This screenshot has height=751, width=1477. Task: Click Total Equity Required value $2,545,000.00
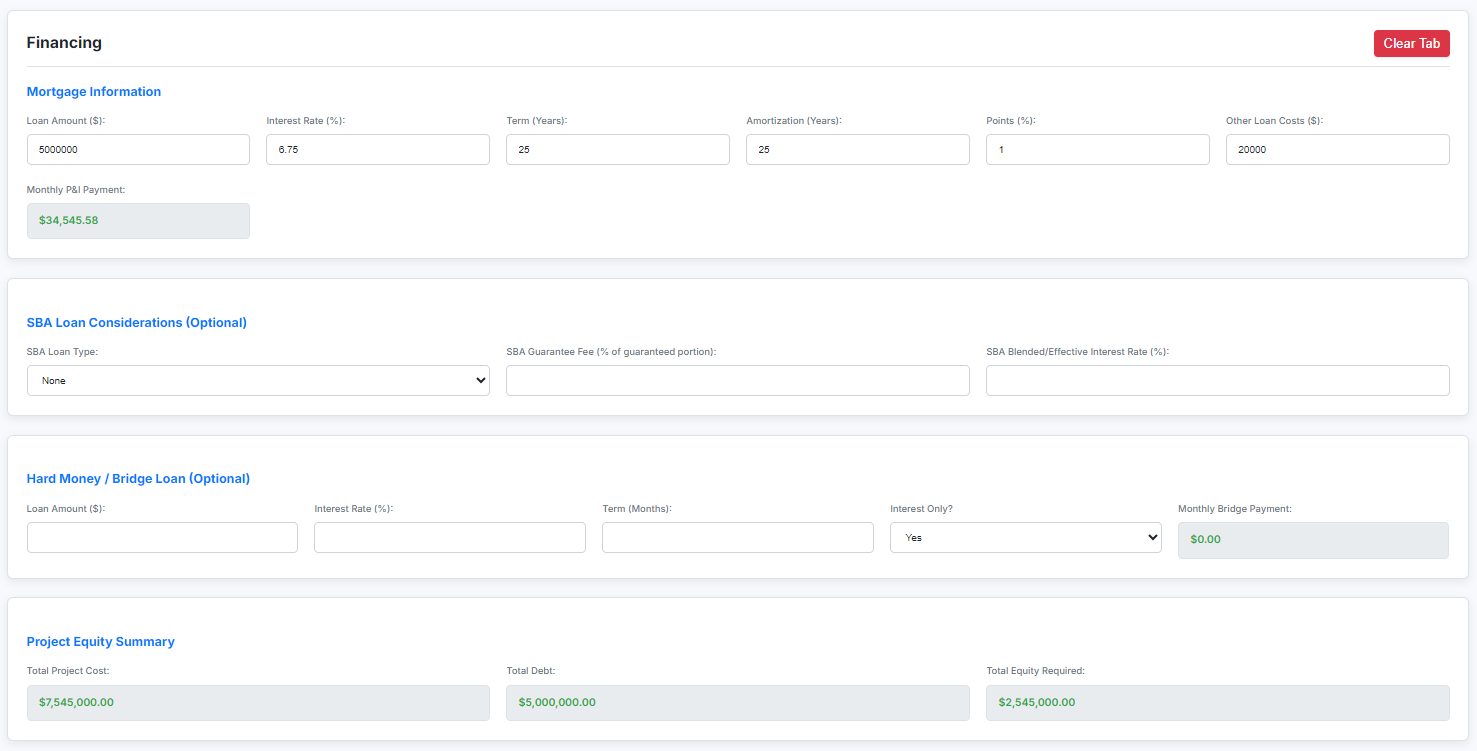click(1218, 702)
